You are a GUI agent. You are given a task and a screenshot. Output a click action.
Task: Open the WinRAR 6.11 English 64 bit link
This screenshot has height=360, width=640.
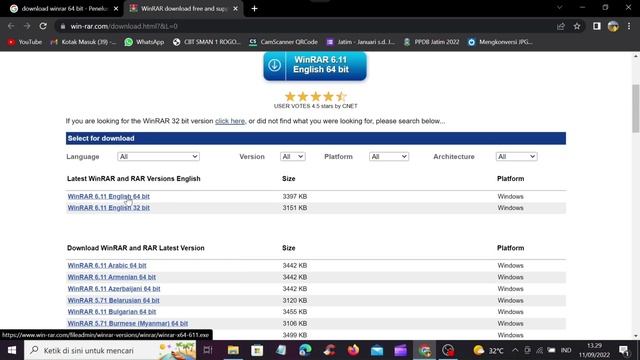pos(109,196)
